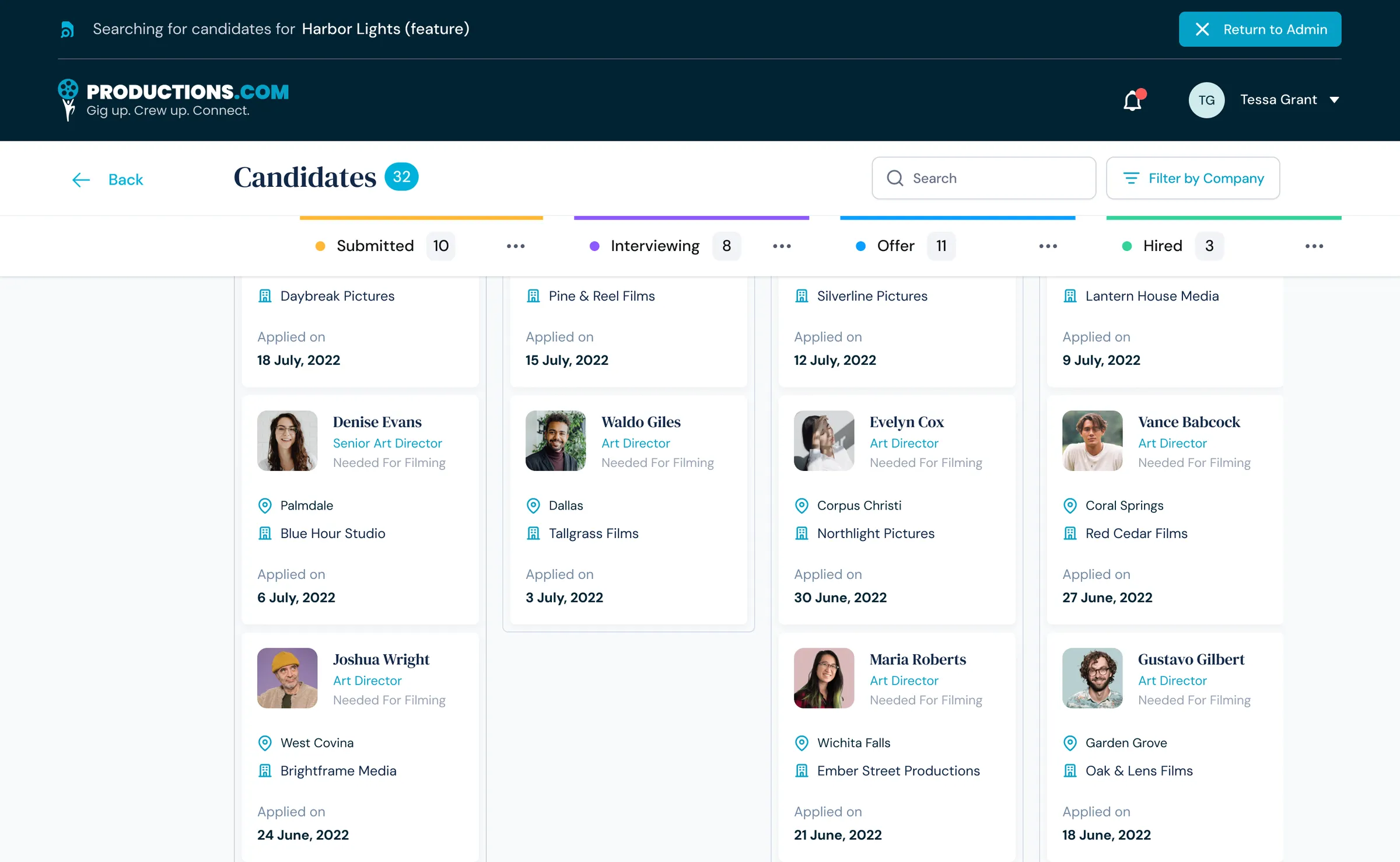The height and width of the screenshot is (862, 1400).
Task: Open the notifications bell
Action: coord(1133,100)
